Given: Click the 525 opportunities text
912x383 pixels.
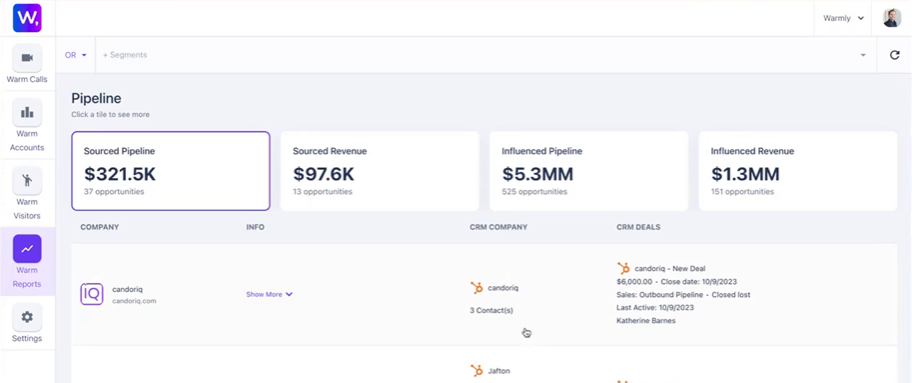Looking at the screenshot, I should 535,192.
